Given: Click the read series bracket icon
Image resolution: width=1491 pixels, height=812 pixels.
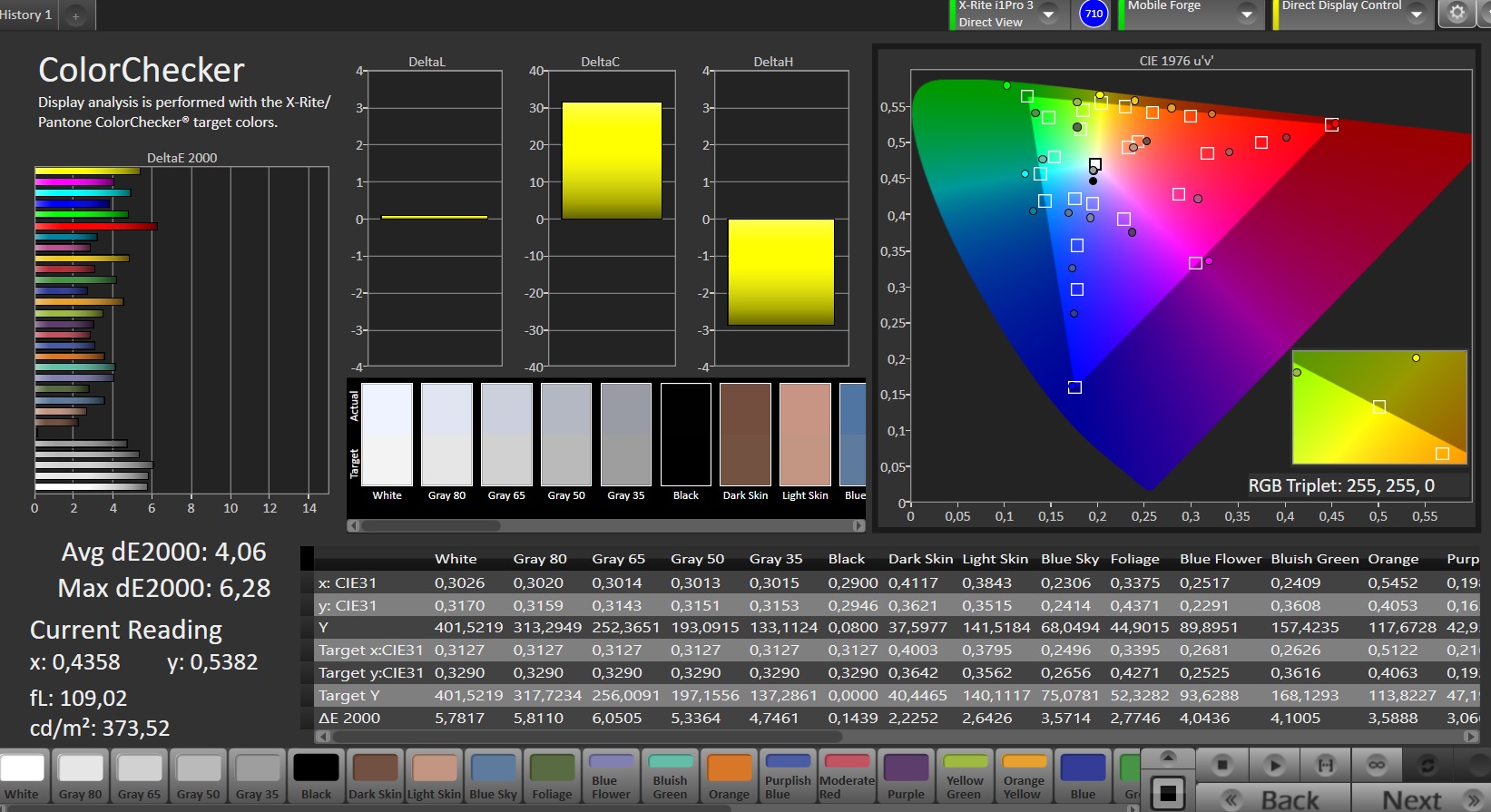Looking at the screenshot, I should [x=1326, y=765].
